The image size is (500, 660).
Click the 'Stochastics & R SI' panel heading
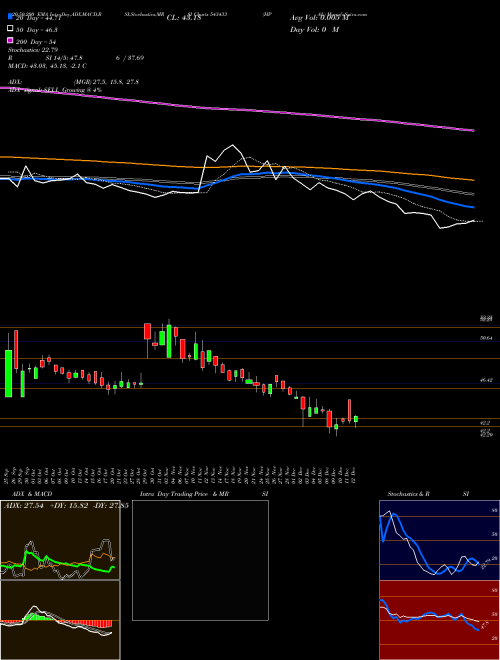tap(428, 494)
